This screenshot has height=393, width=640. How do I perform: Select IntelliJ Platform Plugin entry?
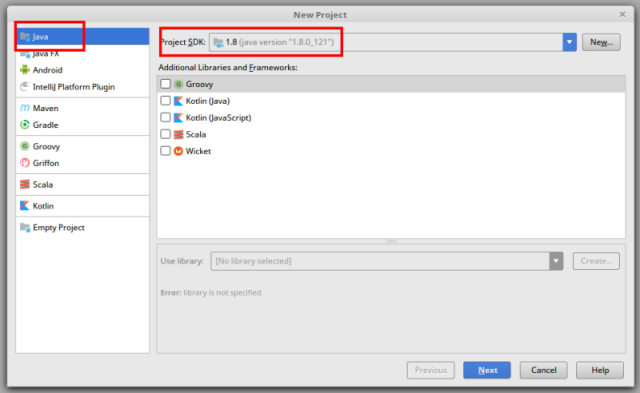point(82,87)
